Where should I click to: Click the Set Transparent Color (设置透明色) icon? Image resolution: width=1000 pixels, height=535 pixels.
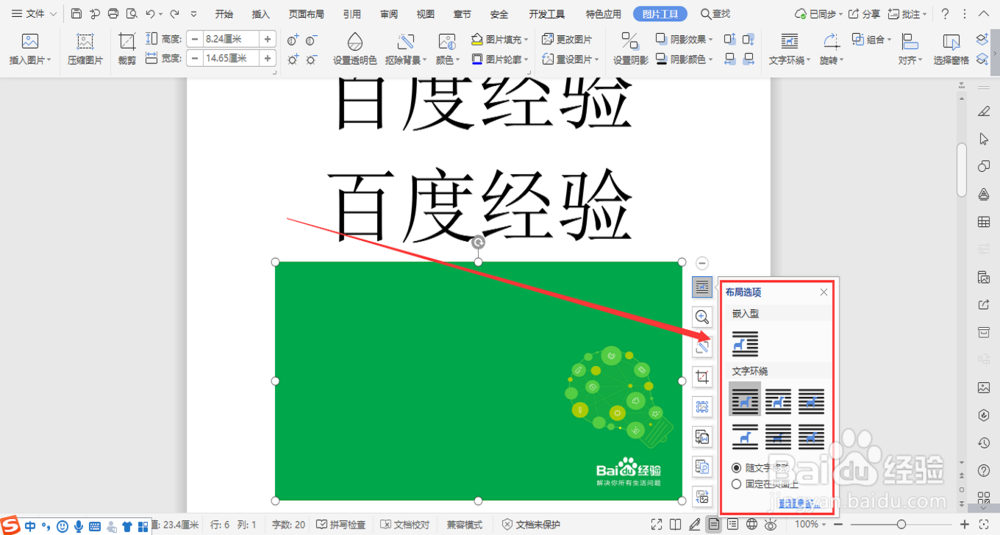click(x=355, y=42)
